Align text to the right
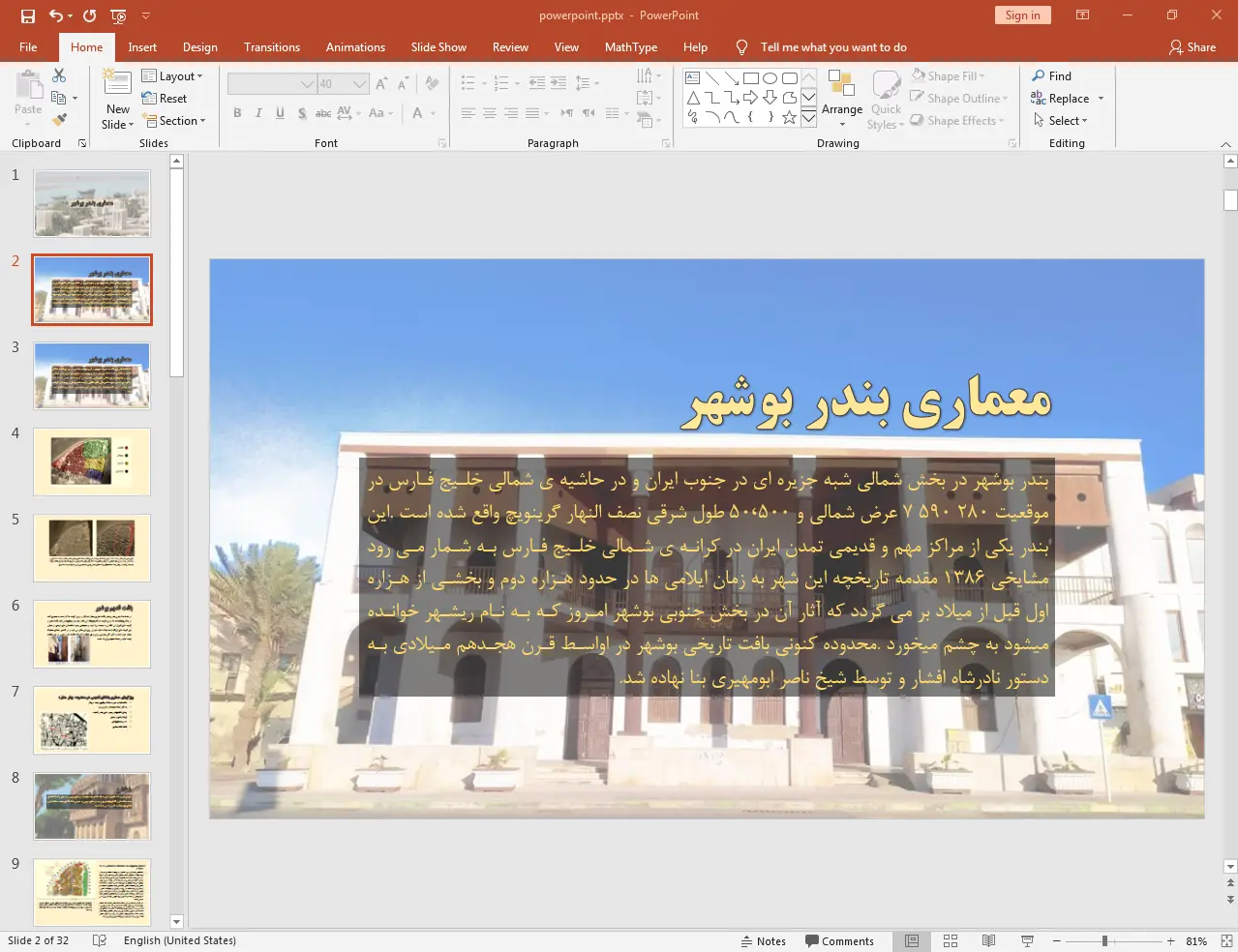 click(511, 113)
